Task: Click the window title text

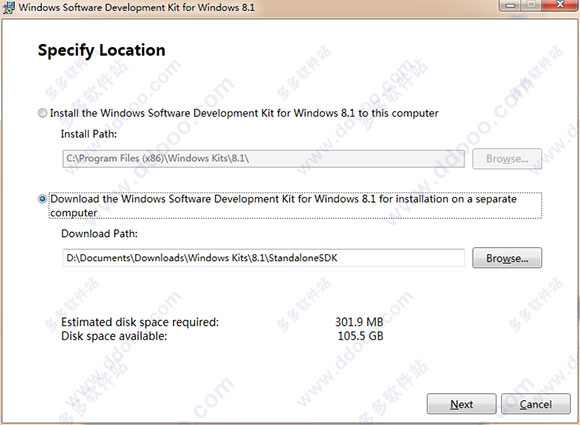Action: point(137,7)
